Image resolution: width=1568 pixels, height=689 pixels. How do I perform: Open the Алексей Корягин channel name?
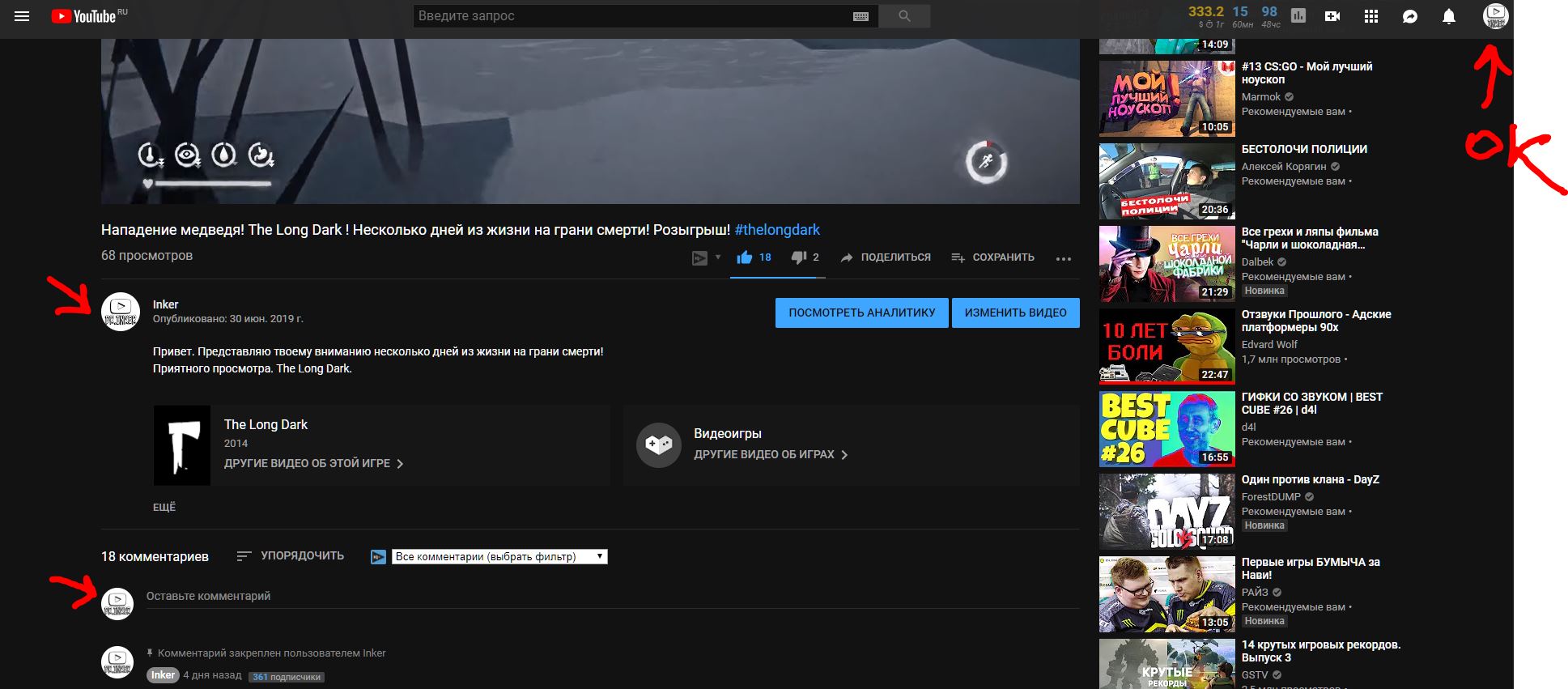click(x=1284, y=166)
